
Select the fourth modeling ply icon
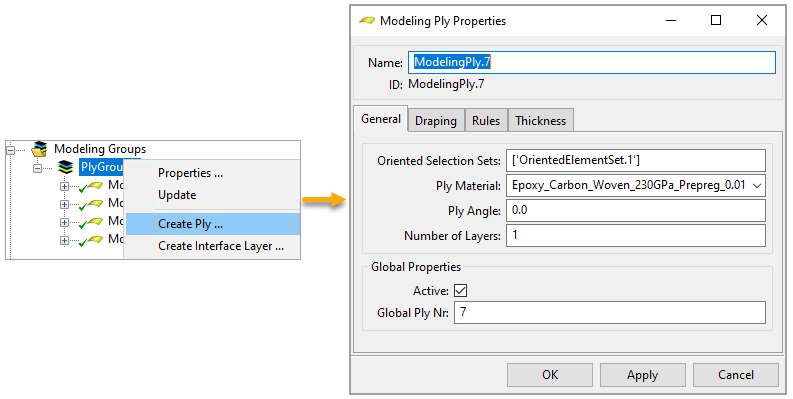click(91, 241)
